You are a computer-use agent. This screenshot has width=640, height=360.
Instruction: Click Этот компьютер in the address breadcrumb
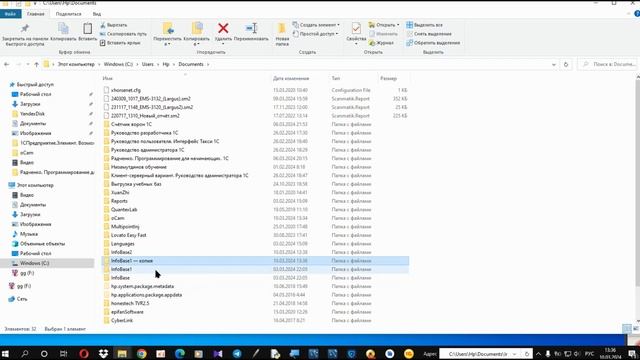point(76,64)
